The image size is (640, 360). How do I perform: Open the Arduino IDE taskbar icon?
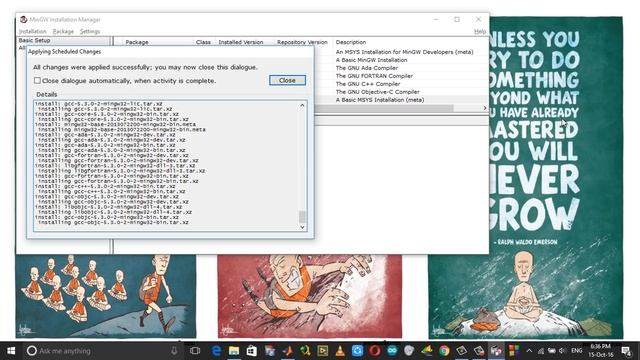tap(392, 351)
